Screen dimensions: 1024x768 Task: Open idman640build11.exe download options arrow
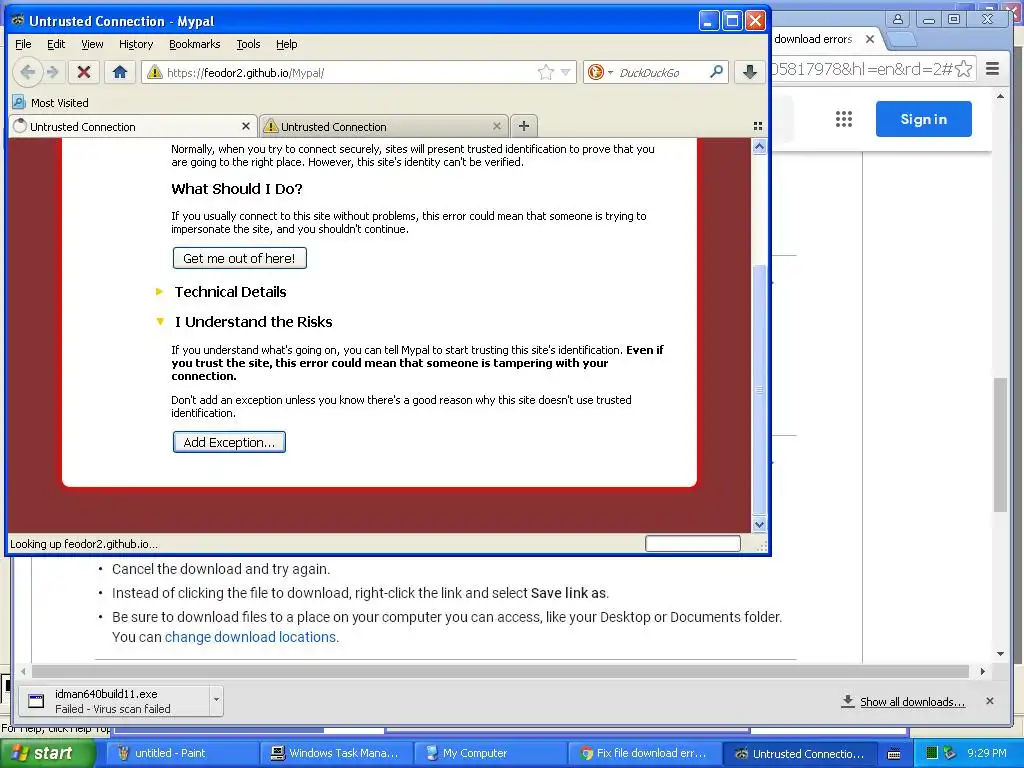point(216,701)
